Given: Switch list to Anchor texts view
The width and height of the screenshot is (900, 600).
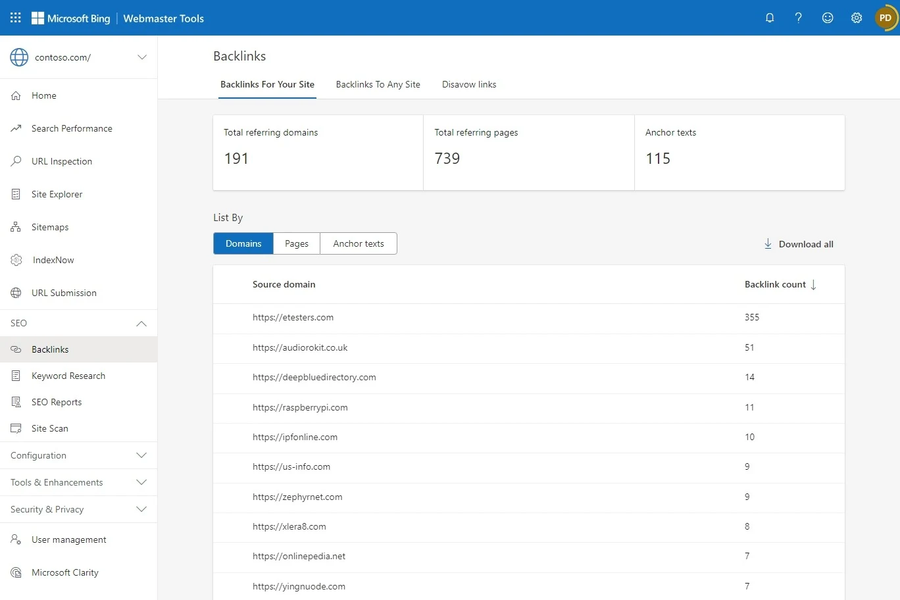Looking at the screenshot, I should click(358, 244).
